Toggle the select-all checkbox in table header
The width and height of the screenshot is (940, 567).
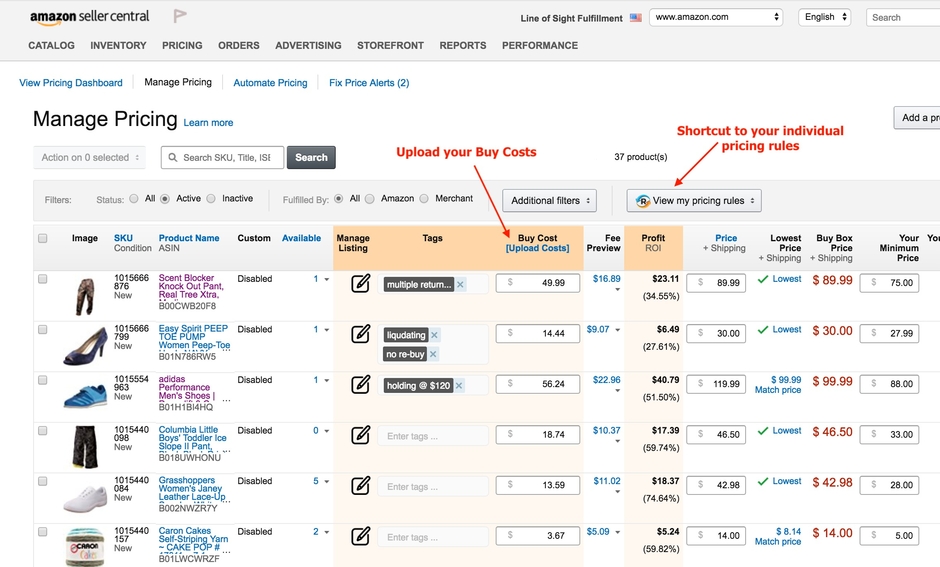(43, 239)
